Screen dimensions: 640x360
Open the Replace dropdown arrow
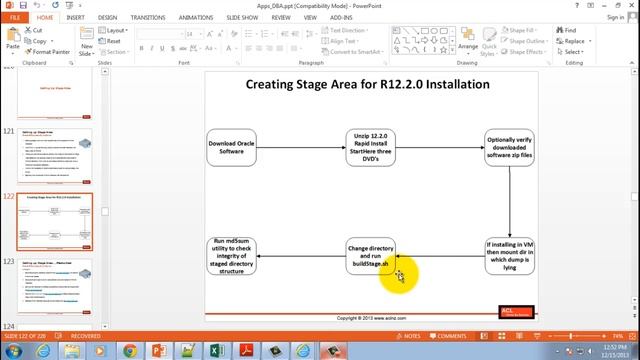[590, 41]
